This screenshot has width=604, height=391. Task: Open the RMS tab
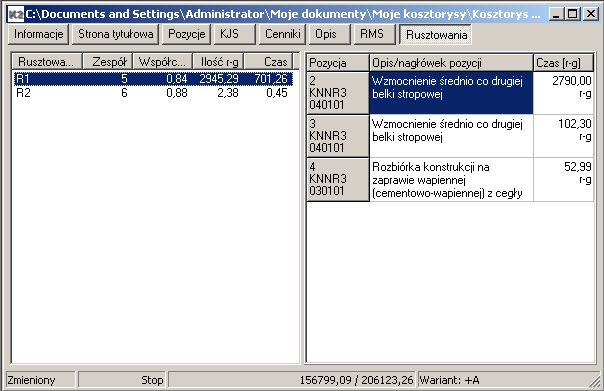click(x=375, y=34)
